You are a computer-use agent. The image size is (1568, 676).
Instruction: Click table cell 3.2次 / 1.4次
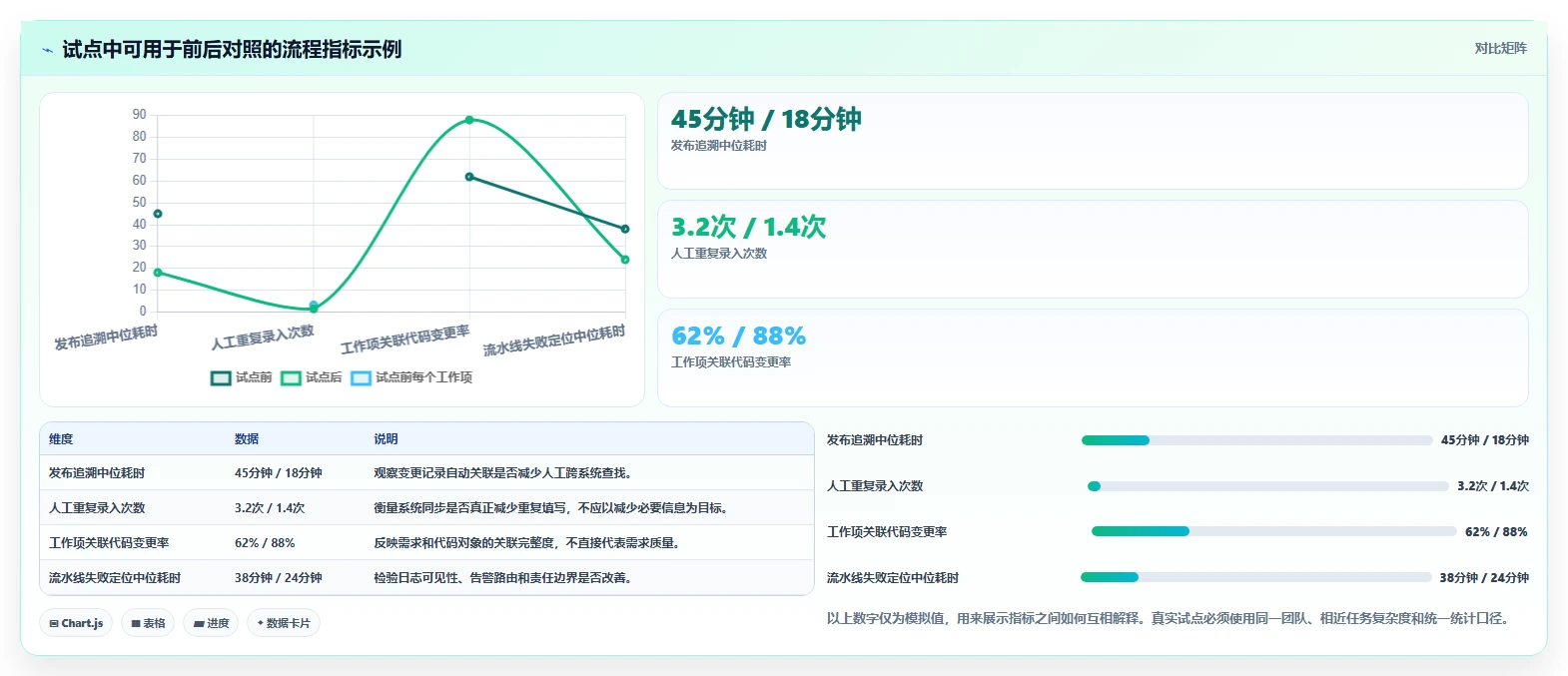click(x=270, y=508)
